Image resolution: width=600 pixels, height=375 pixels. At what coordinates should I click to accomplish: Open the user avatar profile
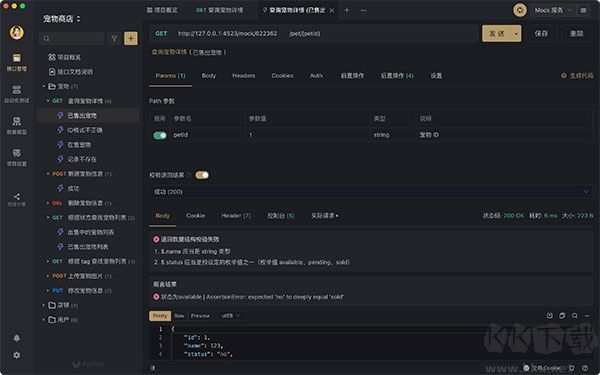(16, 33)
